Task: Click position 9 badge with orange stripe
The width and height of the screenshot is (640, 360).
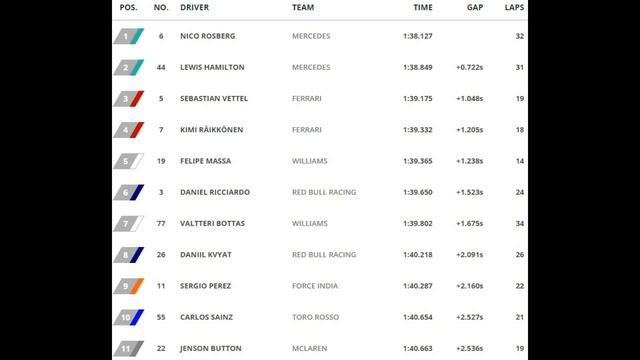Action: pos(129,286)
